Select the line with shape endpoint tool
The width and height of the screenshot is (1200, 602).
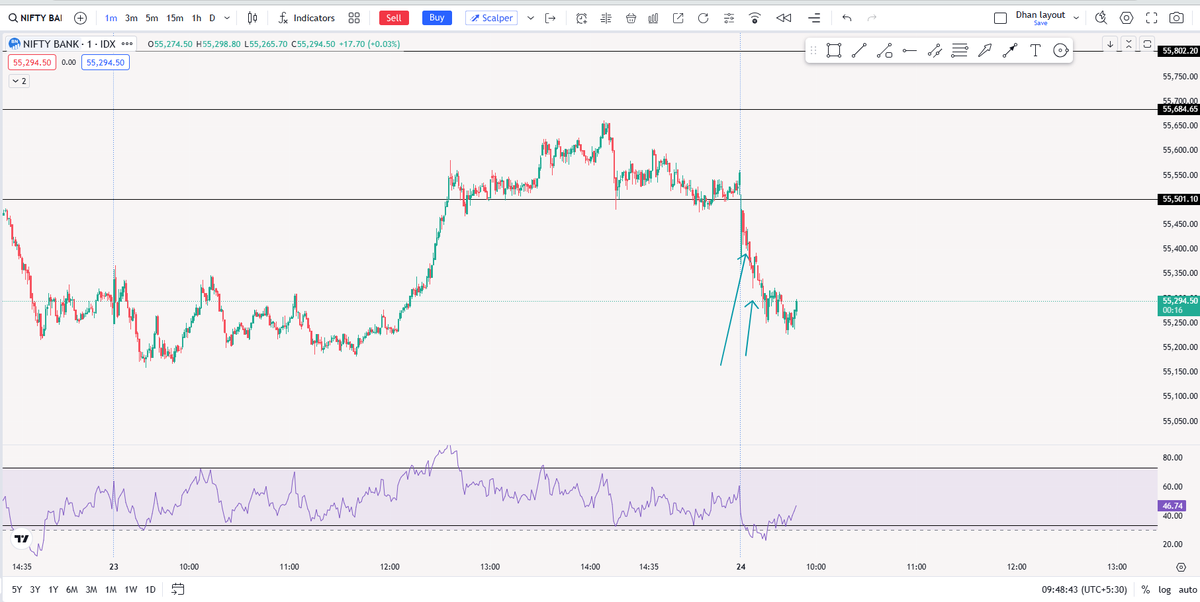(884, 50)
